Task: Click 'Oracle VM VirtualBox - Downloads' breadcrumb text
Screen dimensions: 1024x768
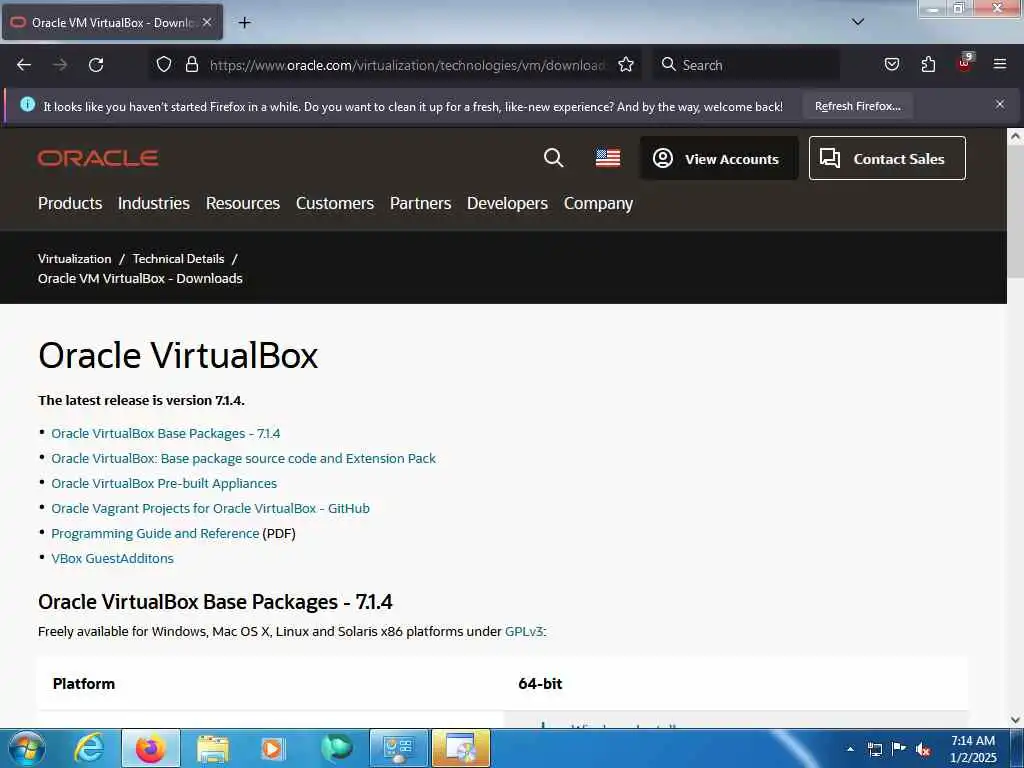Action: pos(140,278)
